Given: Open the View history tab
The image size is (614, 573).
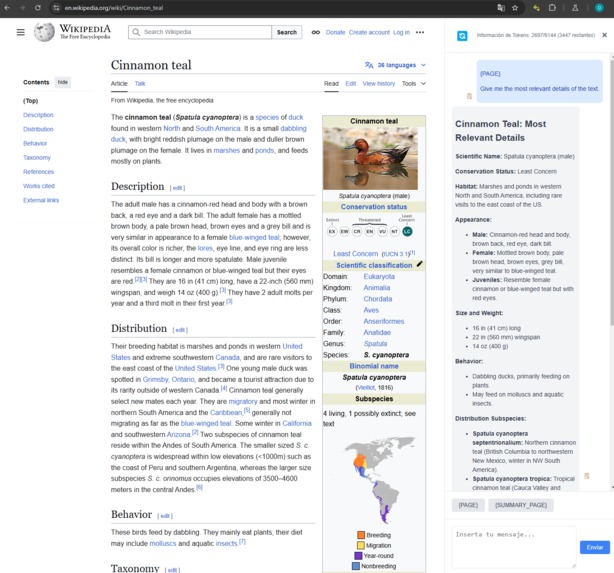Looking at the screenshot, I should [x=379, y=83].
